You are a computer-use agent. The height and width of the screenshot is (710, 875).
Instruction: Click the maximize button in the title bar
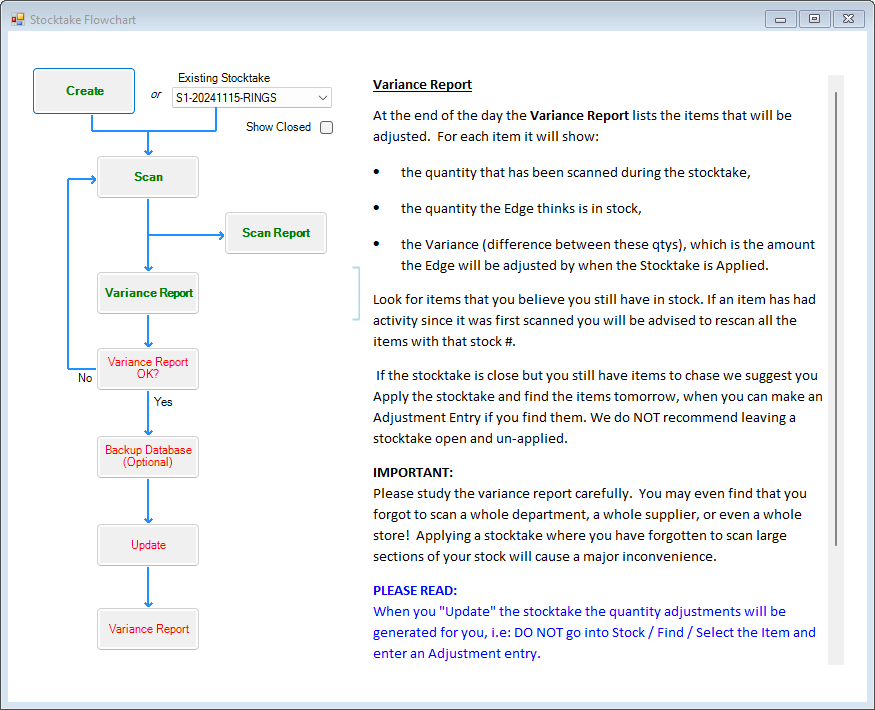pos(813,18)
